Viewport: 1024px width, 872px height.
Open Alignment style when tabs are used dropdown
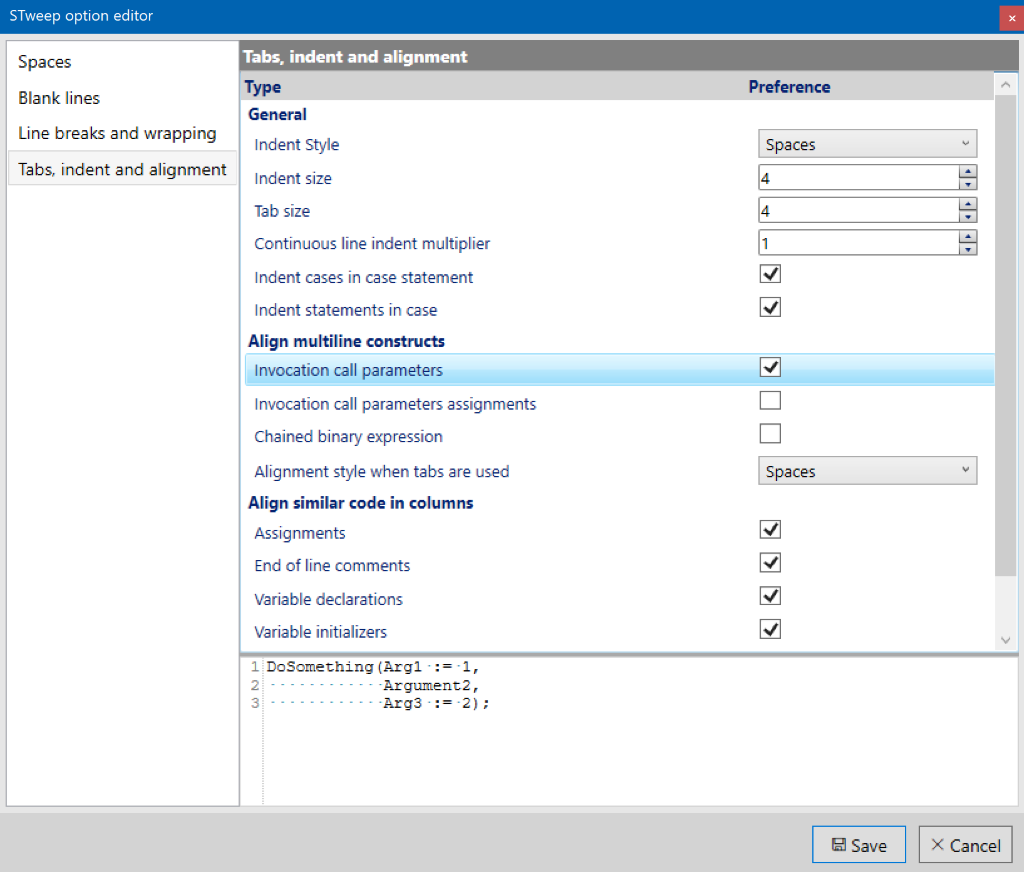coord(867,471)
